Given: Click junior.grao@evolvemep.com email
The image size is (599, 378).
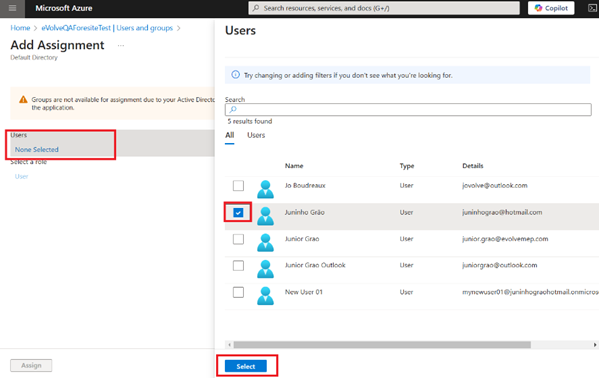Looking at the screenshot, I should tap(505, 239).
